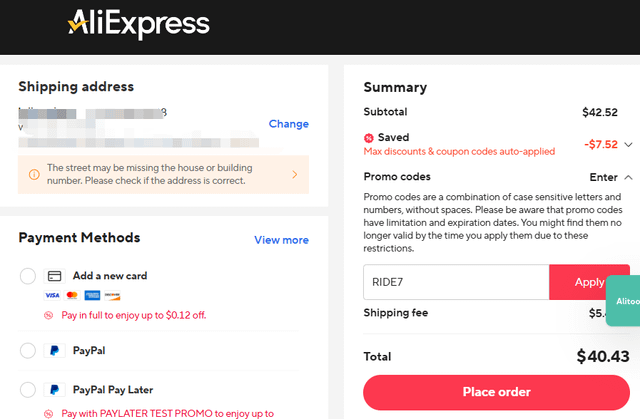Choose the PayPal Pay Later radio button
This screenshot has width=640, height=419.
[x=27, y=389]
